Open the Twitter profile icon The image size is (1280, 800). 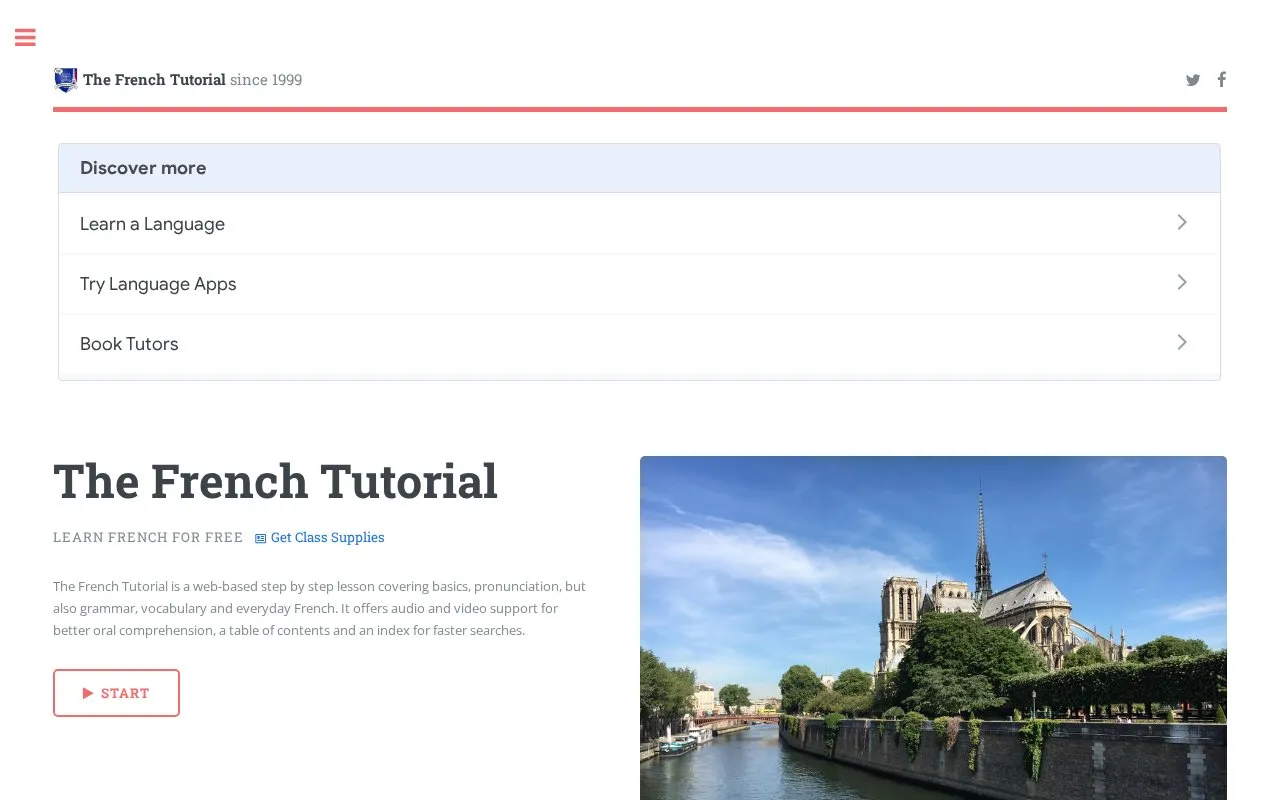1193,80
